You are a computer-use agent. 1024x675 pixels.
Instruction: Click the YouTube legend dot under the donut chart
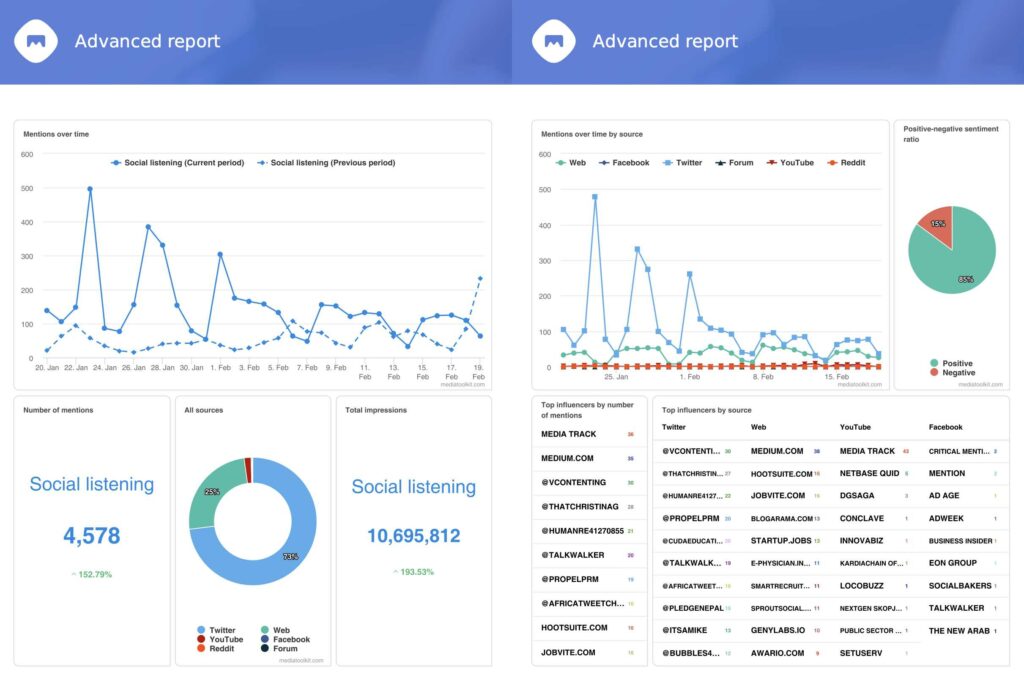201,639
